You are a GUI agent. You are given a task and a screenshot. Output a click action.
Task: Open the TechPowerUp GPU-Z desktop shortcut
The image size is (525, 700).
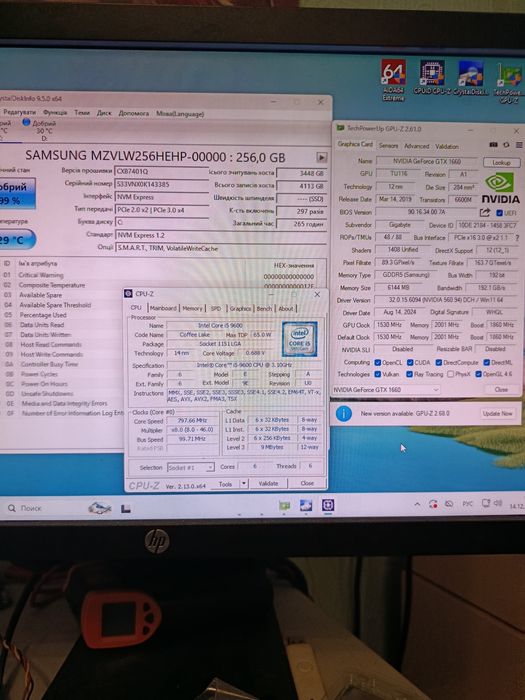(x=508, y=83)
